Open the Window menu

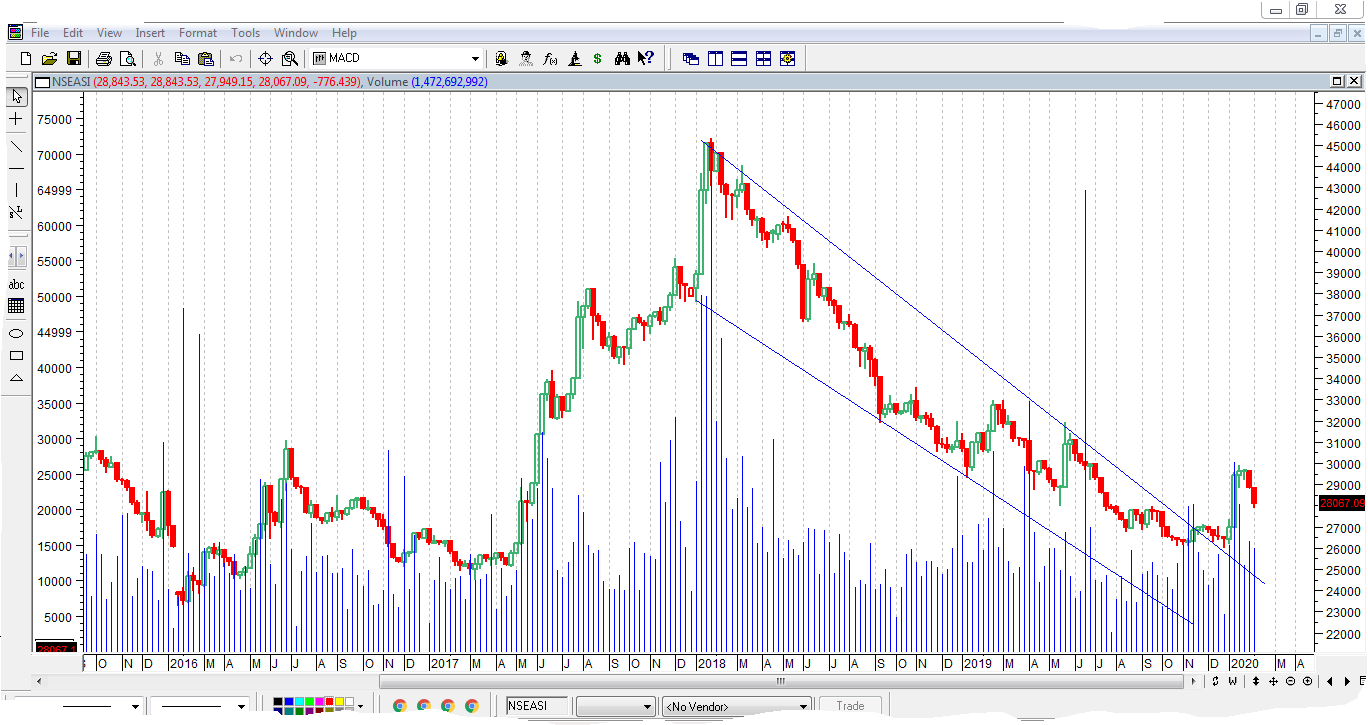(296, 33)
